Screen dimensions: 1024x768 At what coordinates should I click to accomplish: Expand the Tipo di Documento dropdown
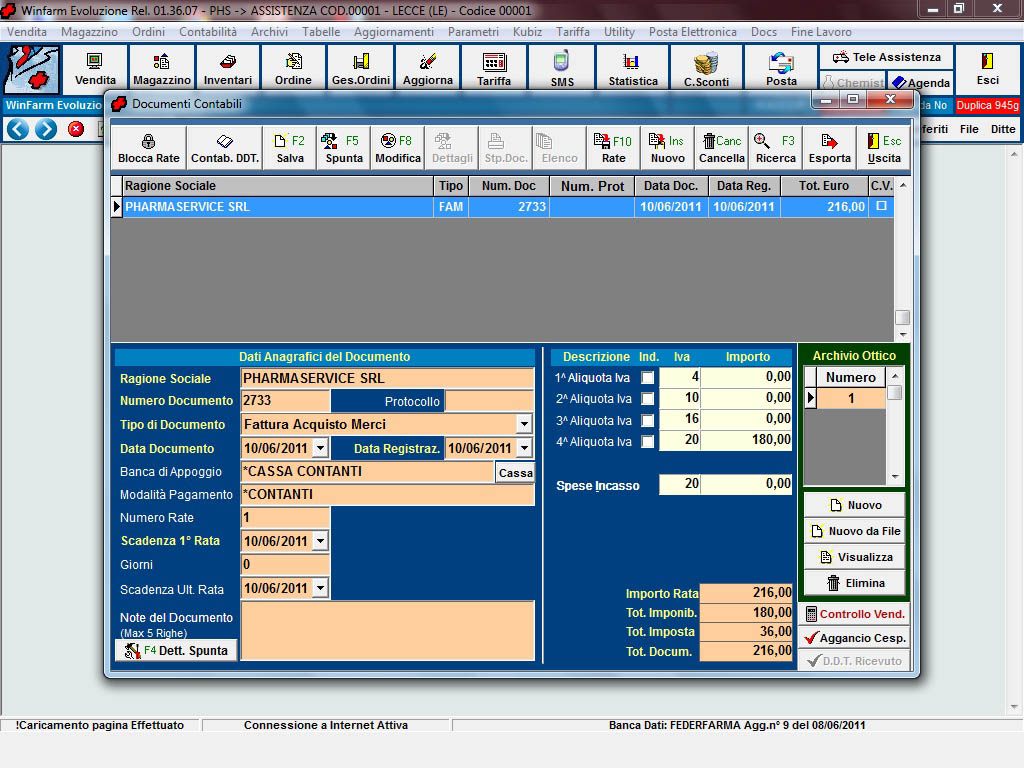click(524, 424)
